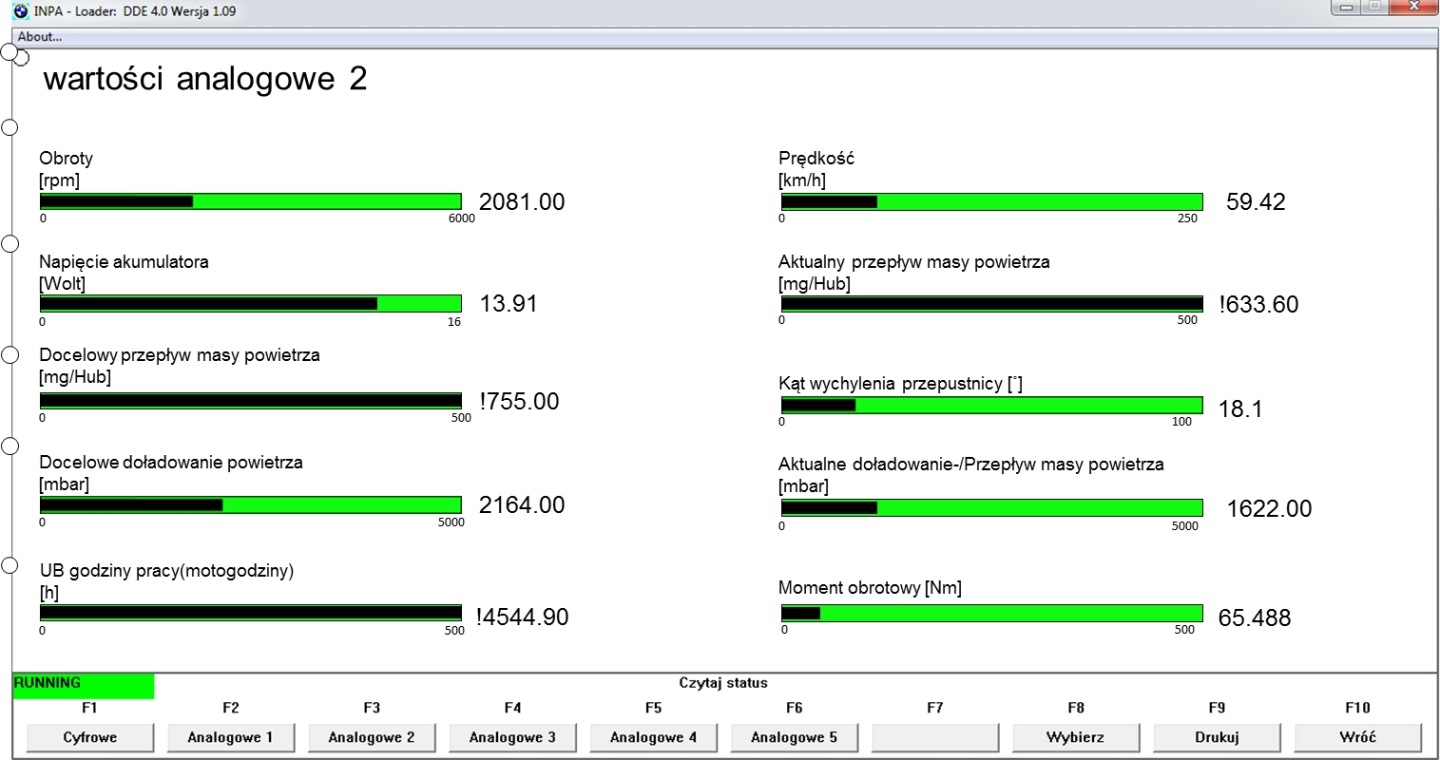Print using the Drukuj button
The image size is (1440, 760).
pos(1217,738)
